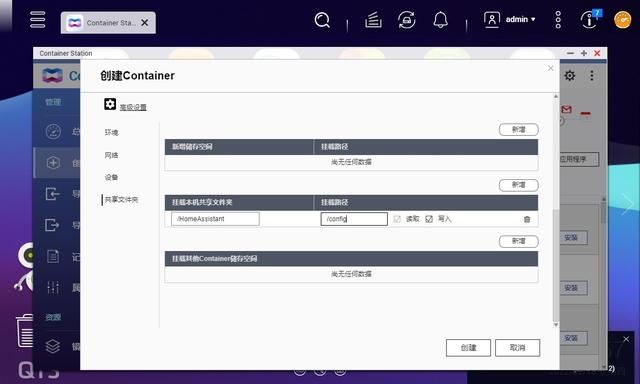Click the log document sidebar icon
This screenshot has width=640, height=384.
[53, 256]
